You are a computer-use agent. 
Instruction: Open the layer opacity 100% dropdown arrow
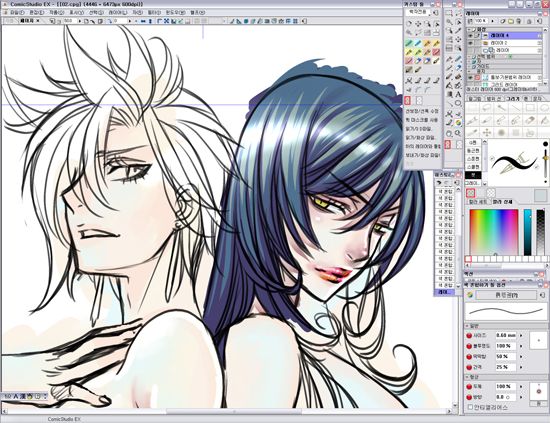coord(492,21)
